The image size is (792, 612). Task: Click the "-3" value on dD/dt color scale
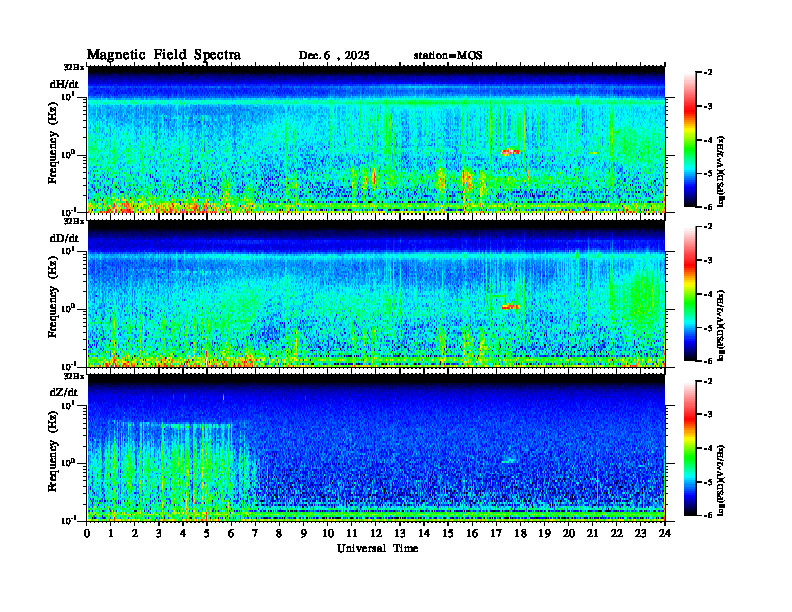point(709,261)
